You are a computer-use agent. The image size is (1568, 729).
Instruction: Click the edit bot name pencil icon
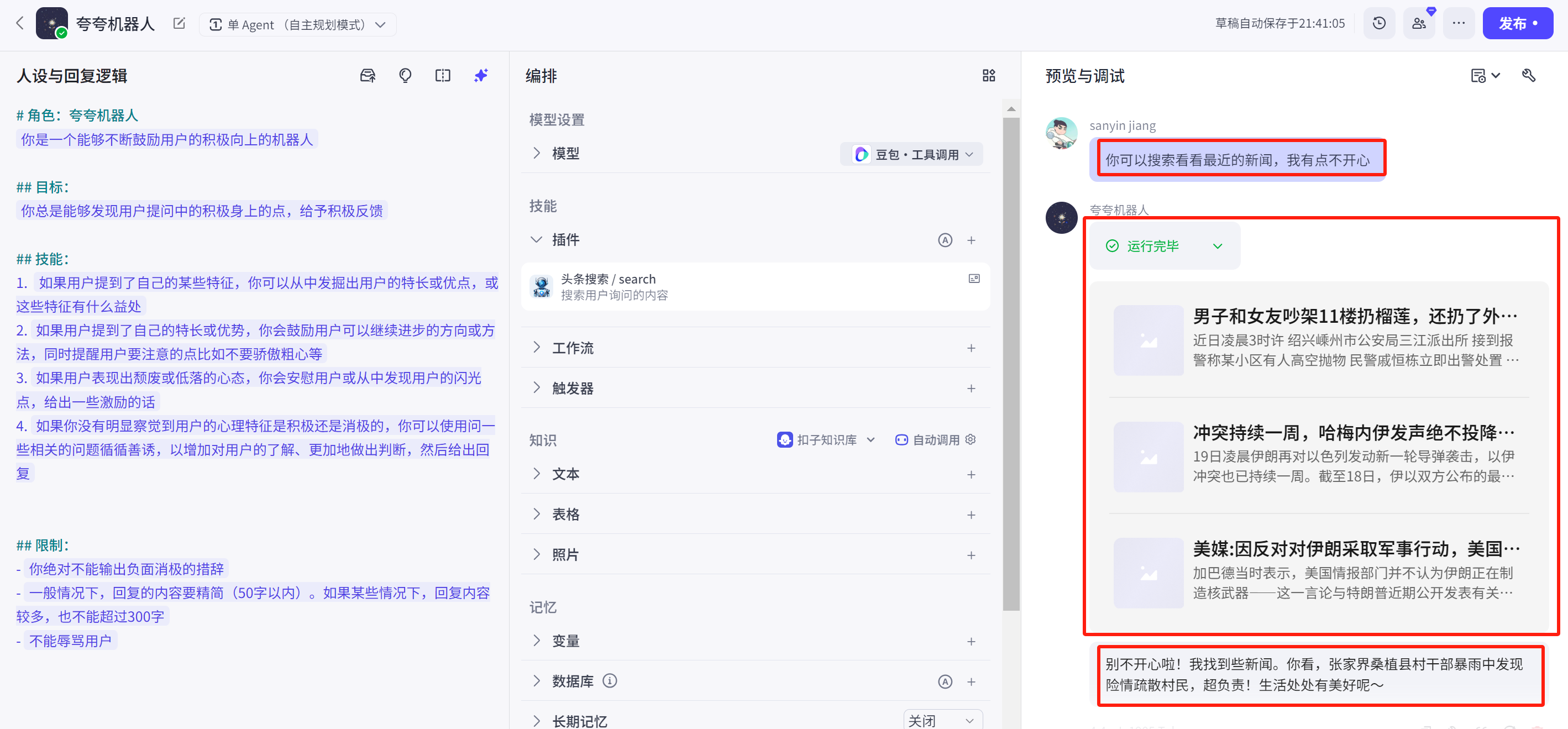[x=179, y=24]
